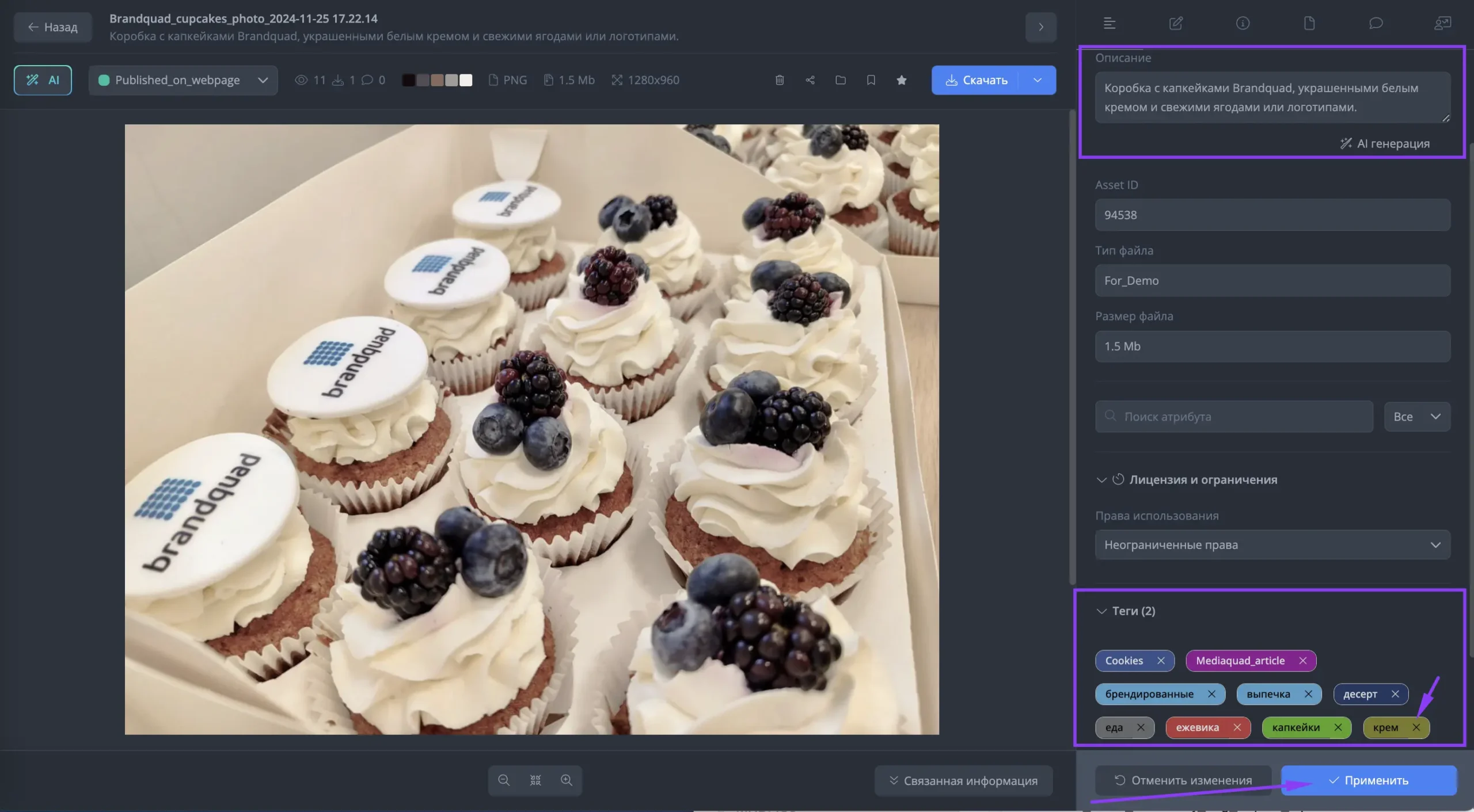Open the comments panel tab
Viewport: 1474px width, 812px height.
point(1376,23)
